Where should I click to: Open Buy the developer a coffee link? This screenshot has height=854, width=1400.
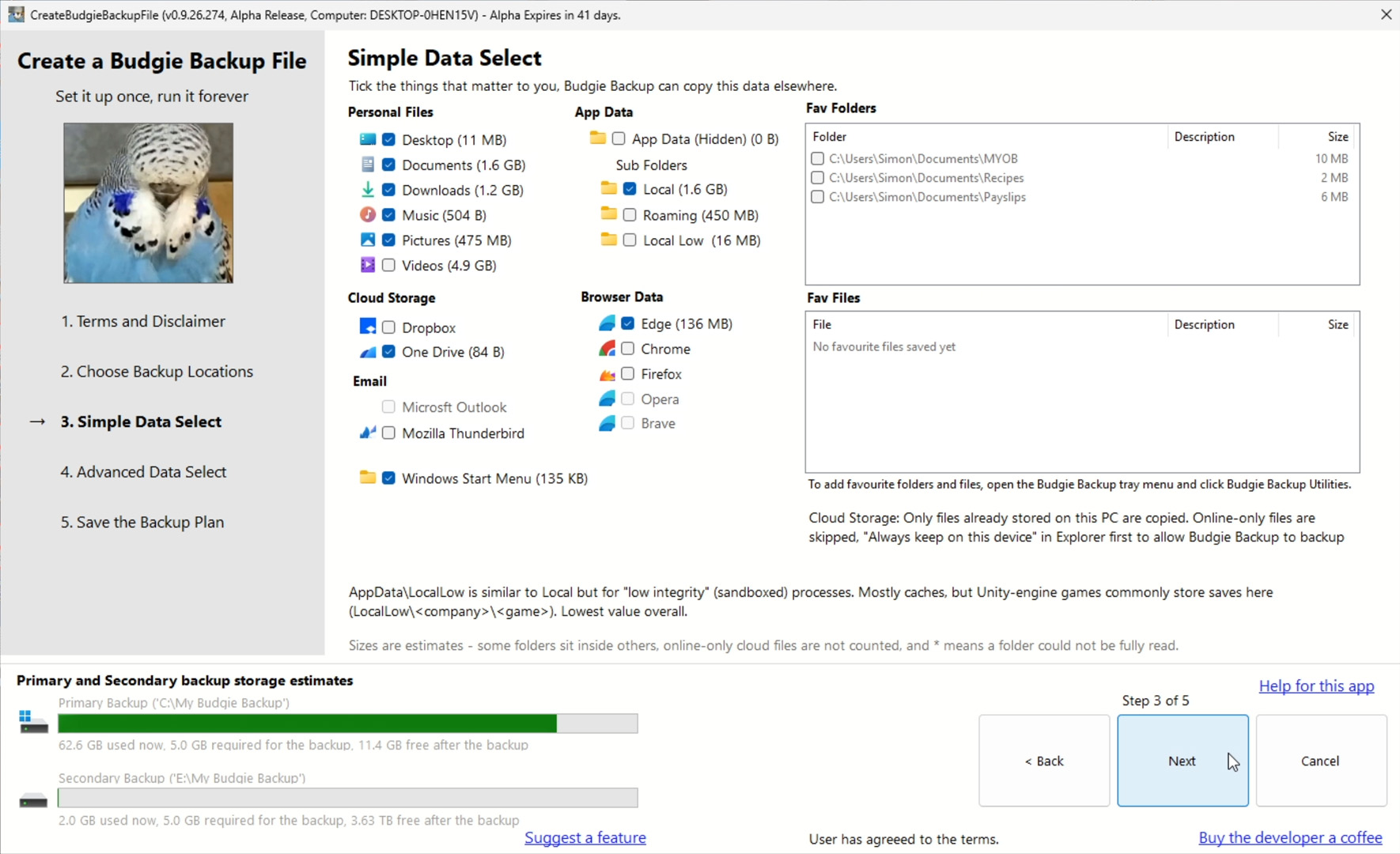[1290, 837]
